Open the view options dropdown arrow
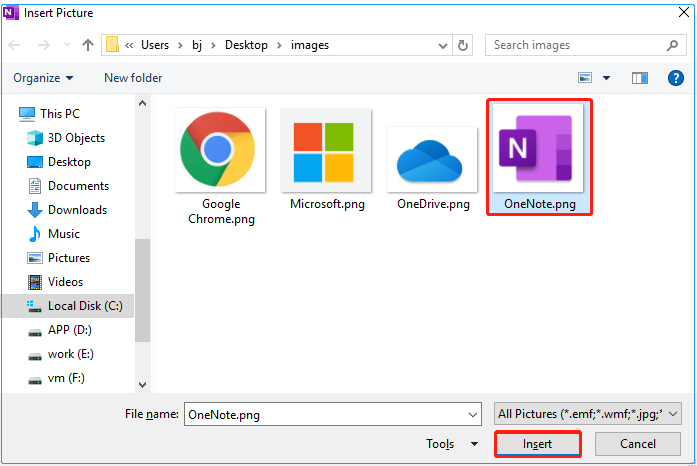 pyautogui.click(x=606, y=78)
